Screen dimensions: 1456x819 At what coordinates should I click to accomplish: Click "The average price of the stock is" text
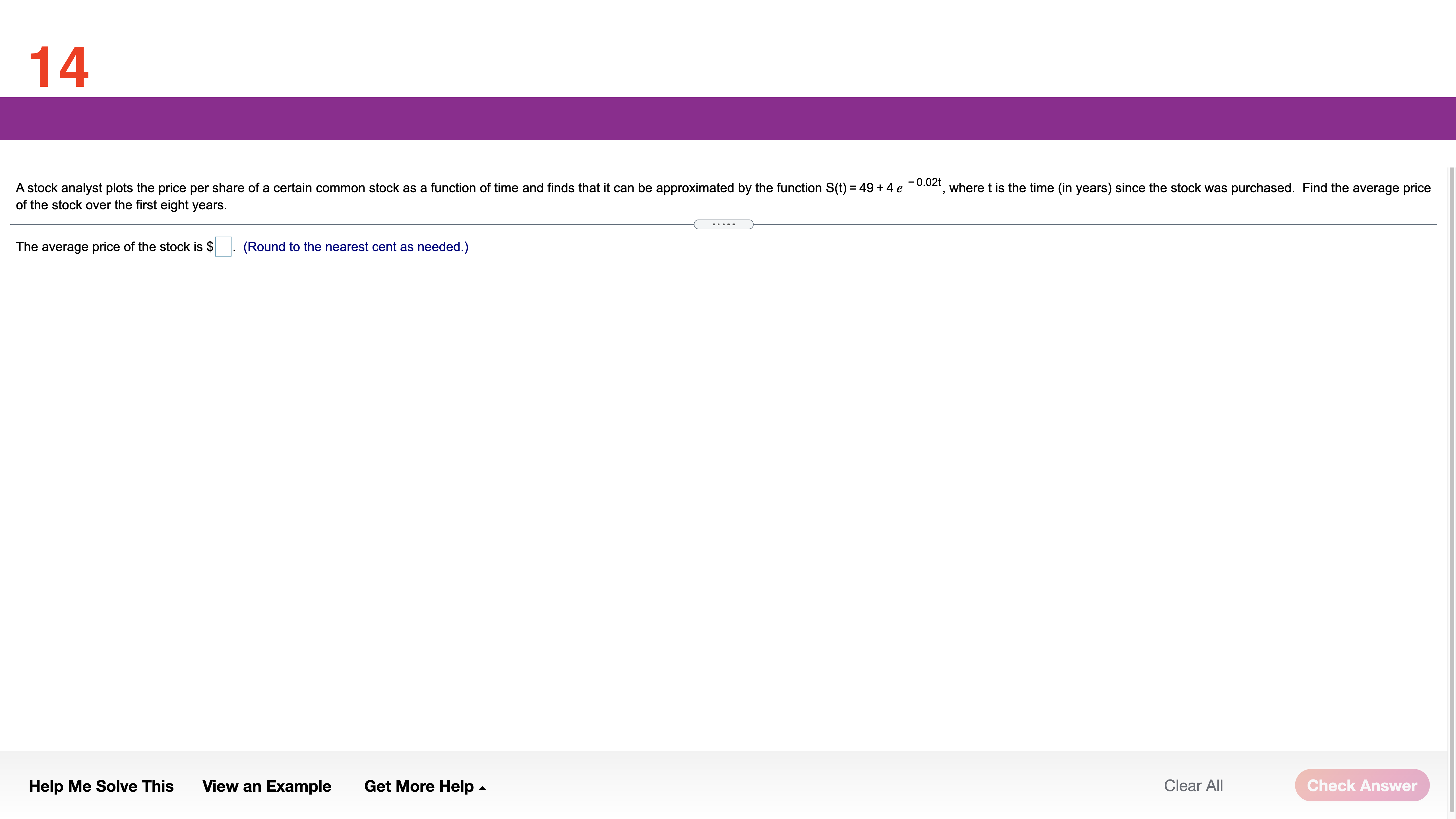pos(109,247)
